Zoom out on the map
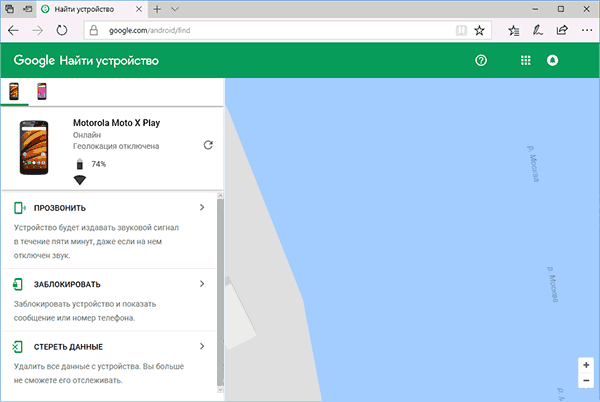The image size is (600, 402). pyautogui.click(x=585, y=381)
